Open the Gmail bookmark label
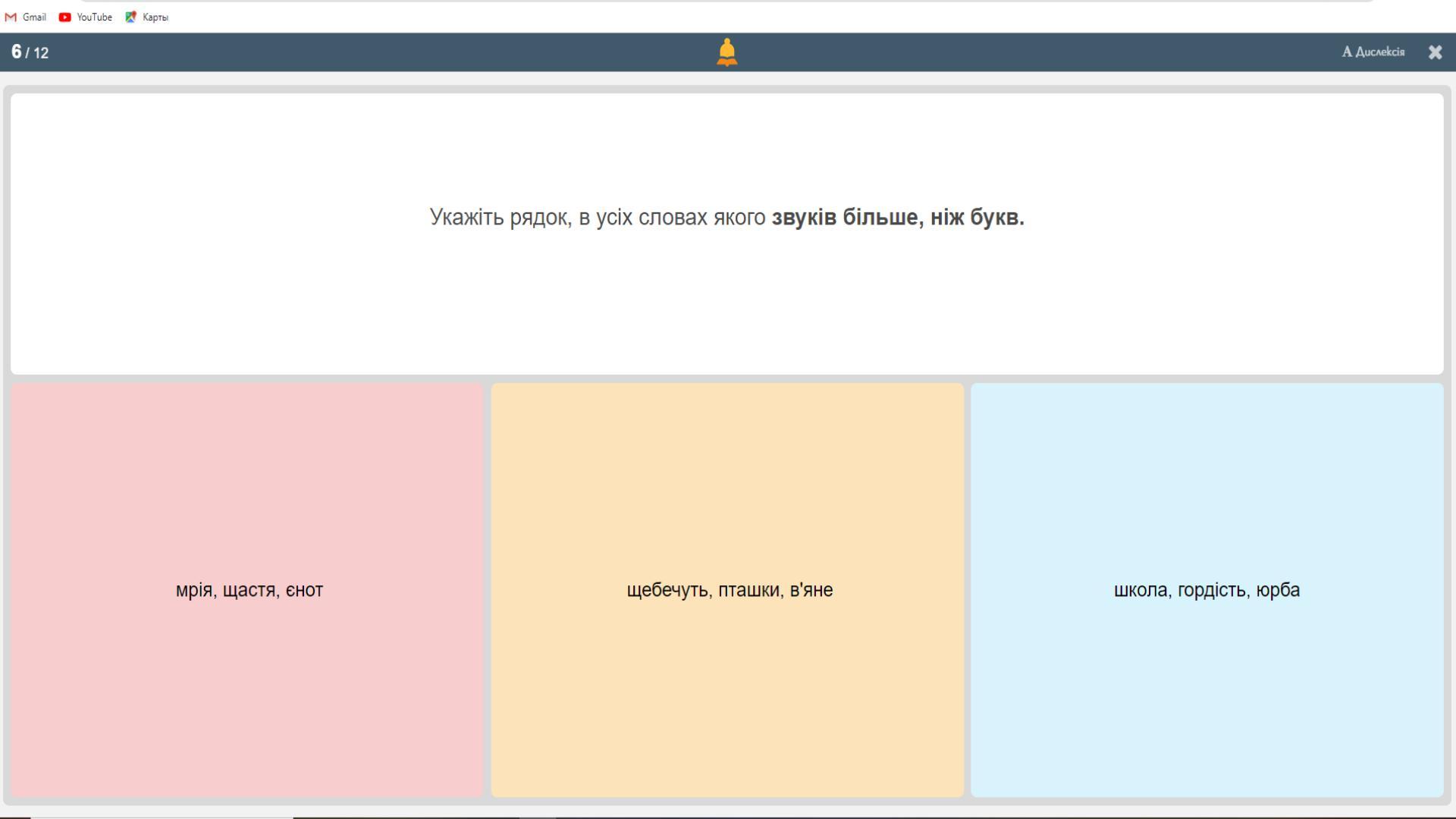Viewport: 1456px width, 819px height. (x=34, y=17)
